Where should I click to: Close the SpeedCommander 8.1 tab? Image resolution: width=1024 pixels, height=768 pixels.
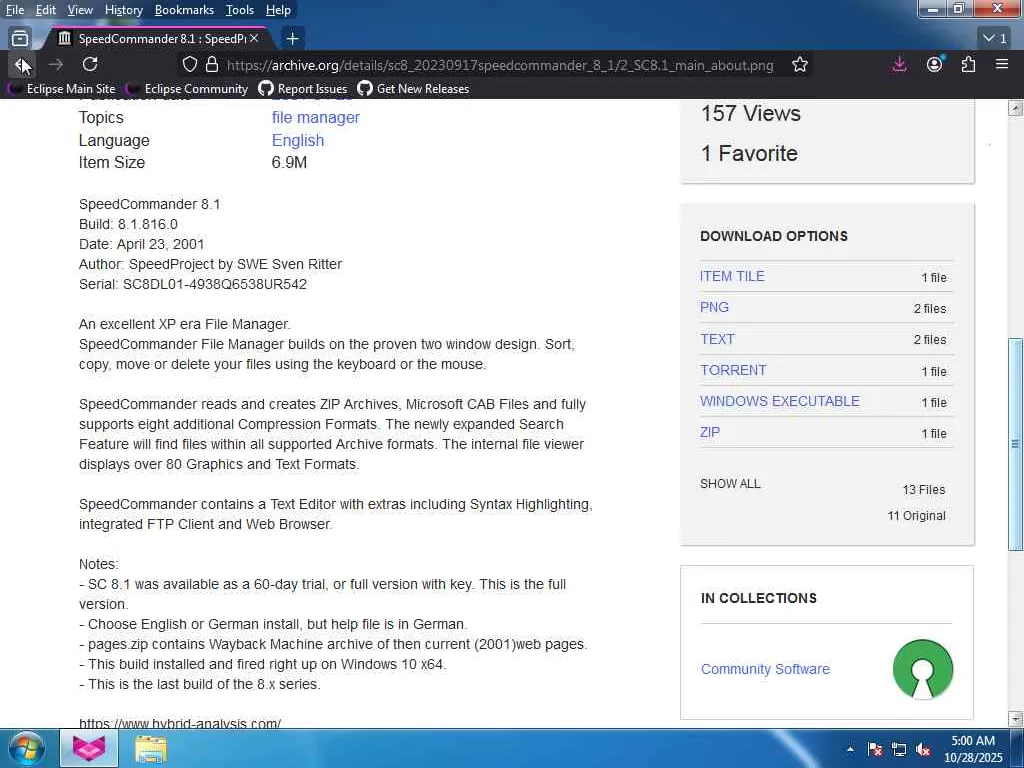click(x=254, y=39)
